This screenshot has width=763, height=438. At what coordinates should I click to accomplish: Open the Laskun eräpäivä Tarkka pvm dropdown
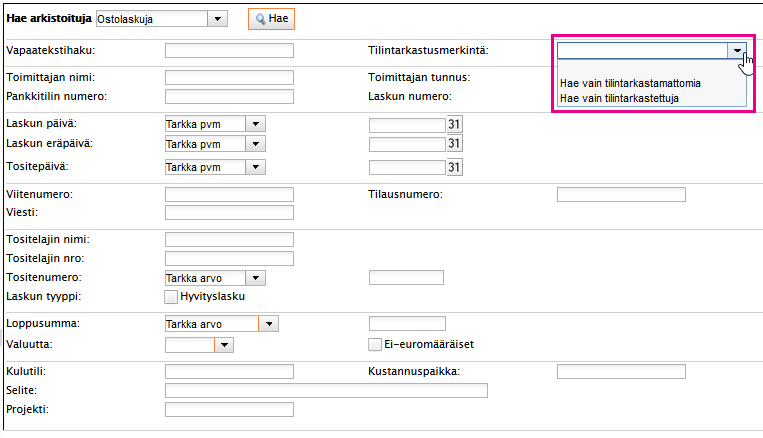tap(255, 144)
